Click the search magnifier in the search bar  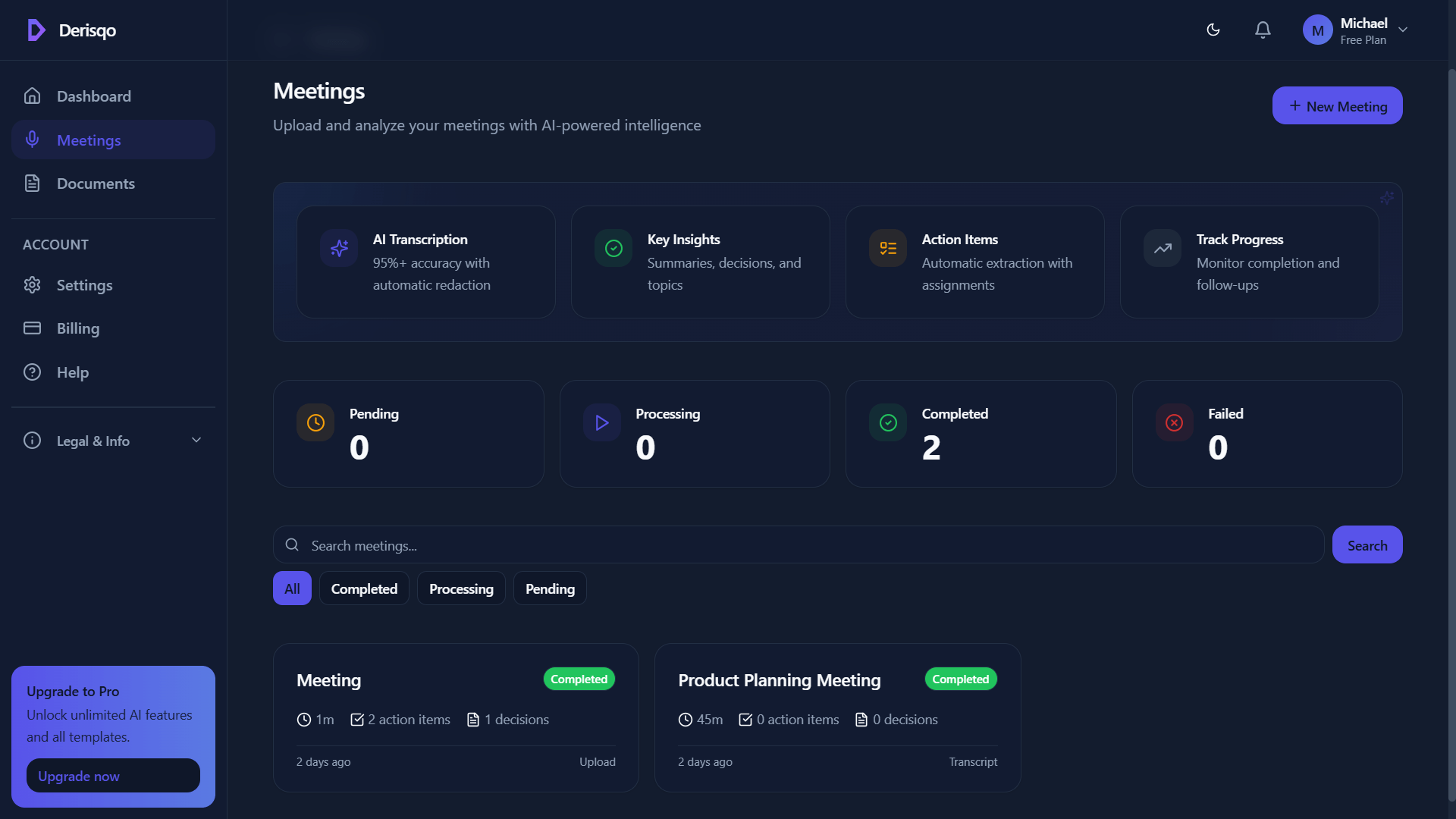point(291,544)
